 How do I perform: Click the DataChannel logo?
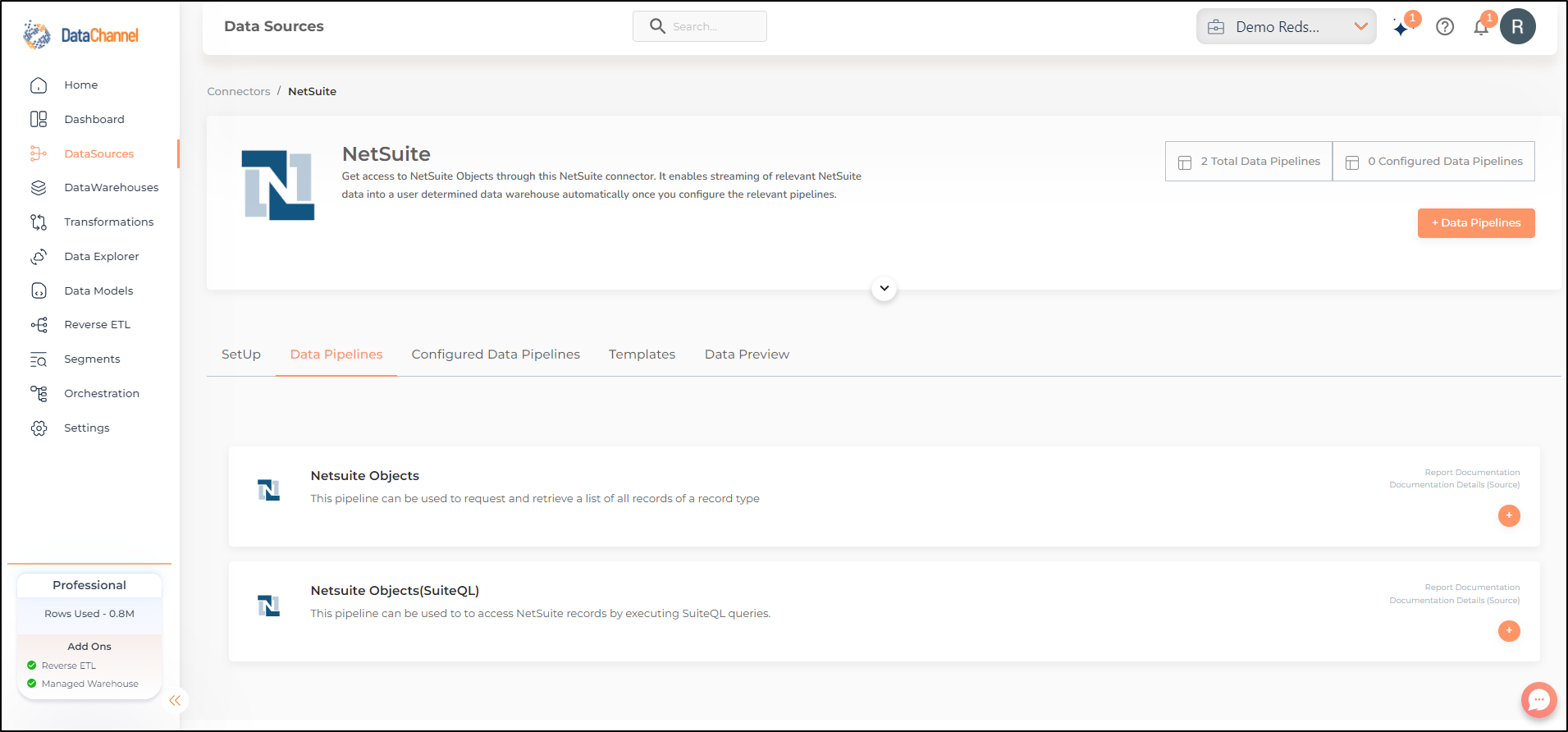pos(80,34)
